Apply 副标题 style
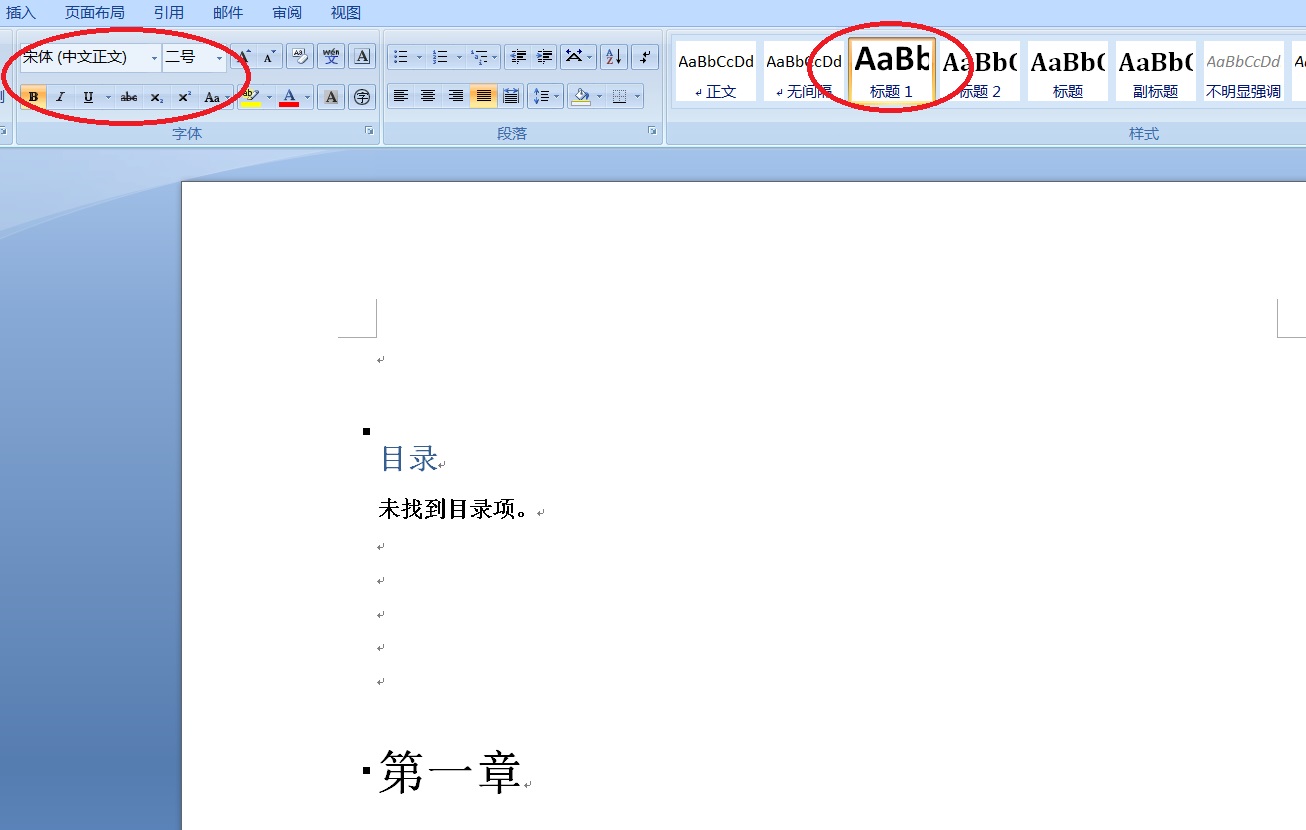Viewport: 1306px width, 830px height. [1156, 71]
